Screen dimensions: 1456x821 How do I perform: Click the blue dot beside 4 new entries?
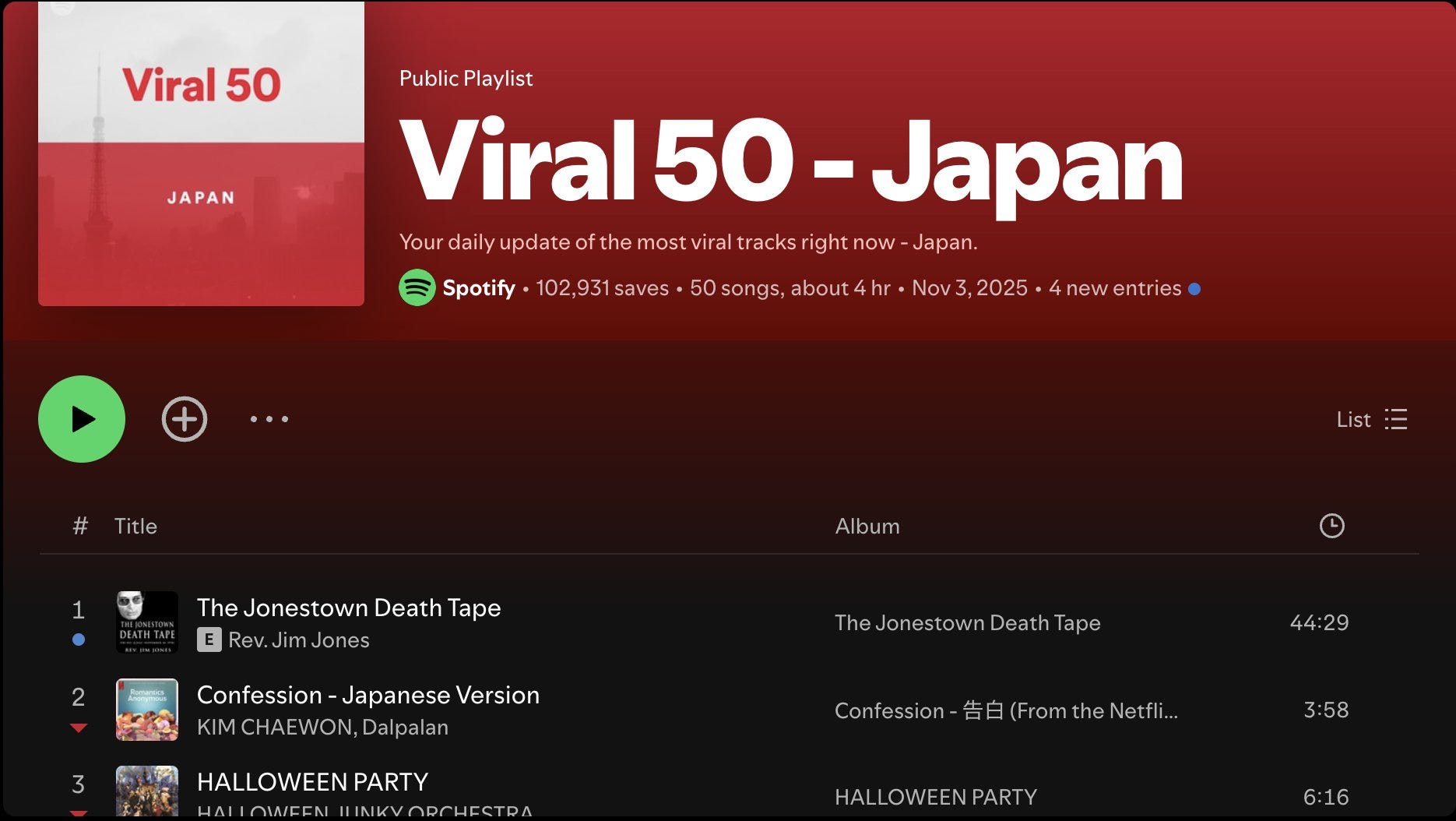click(x=1194, y=289)
